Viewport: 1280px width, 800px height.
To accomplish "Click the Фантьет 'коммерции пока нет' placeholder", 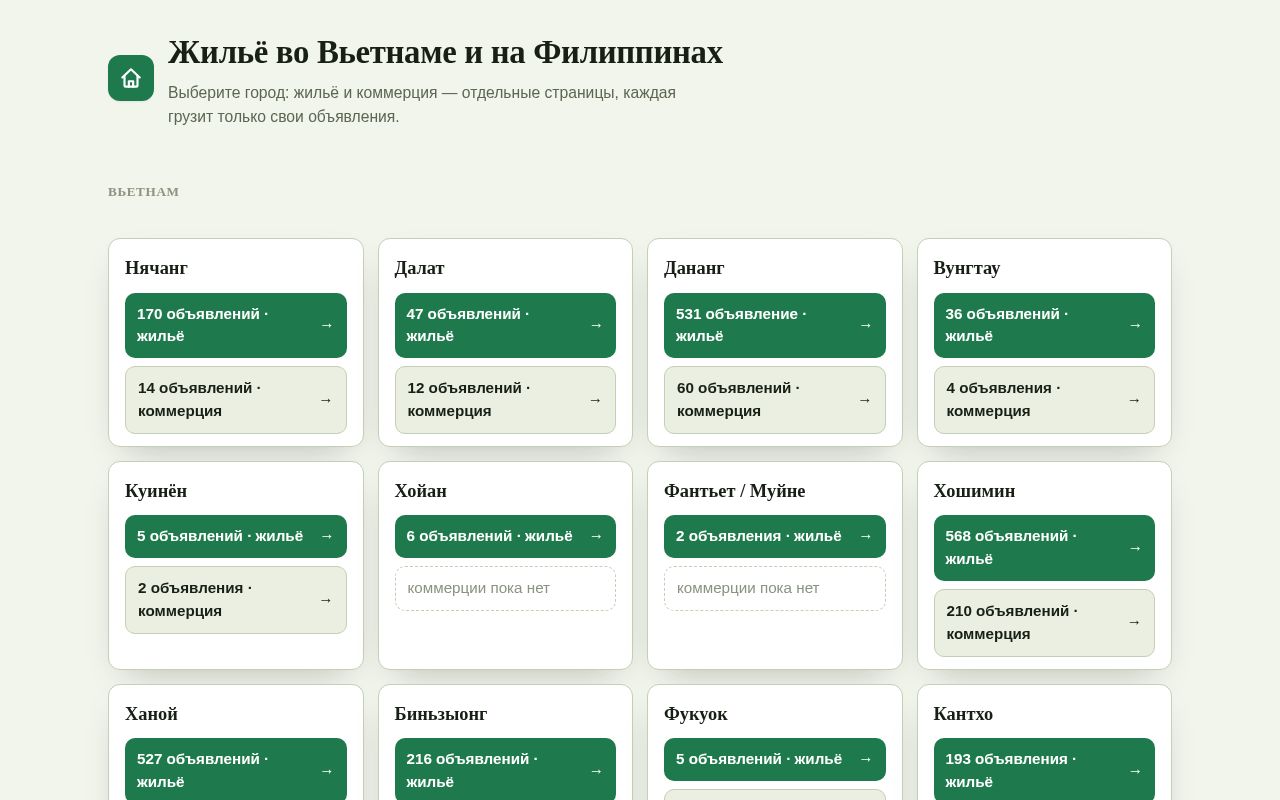I will tap(775, 588).
